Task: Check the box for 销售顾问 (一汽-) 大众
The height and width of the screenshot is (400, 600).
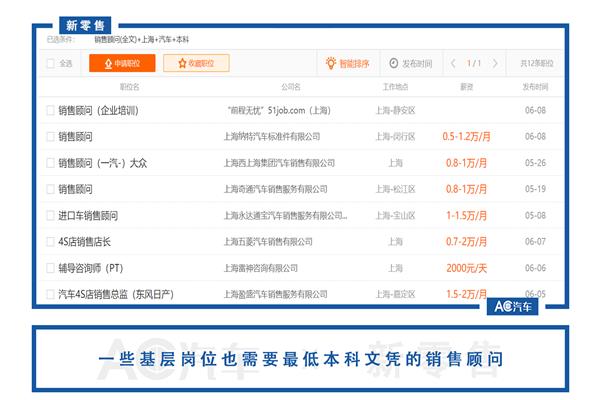Action: coord(51,163)
